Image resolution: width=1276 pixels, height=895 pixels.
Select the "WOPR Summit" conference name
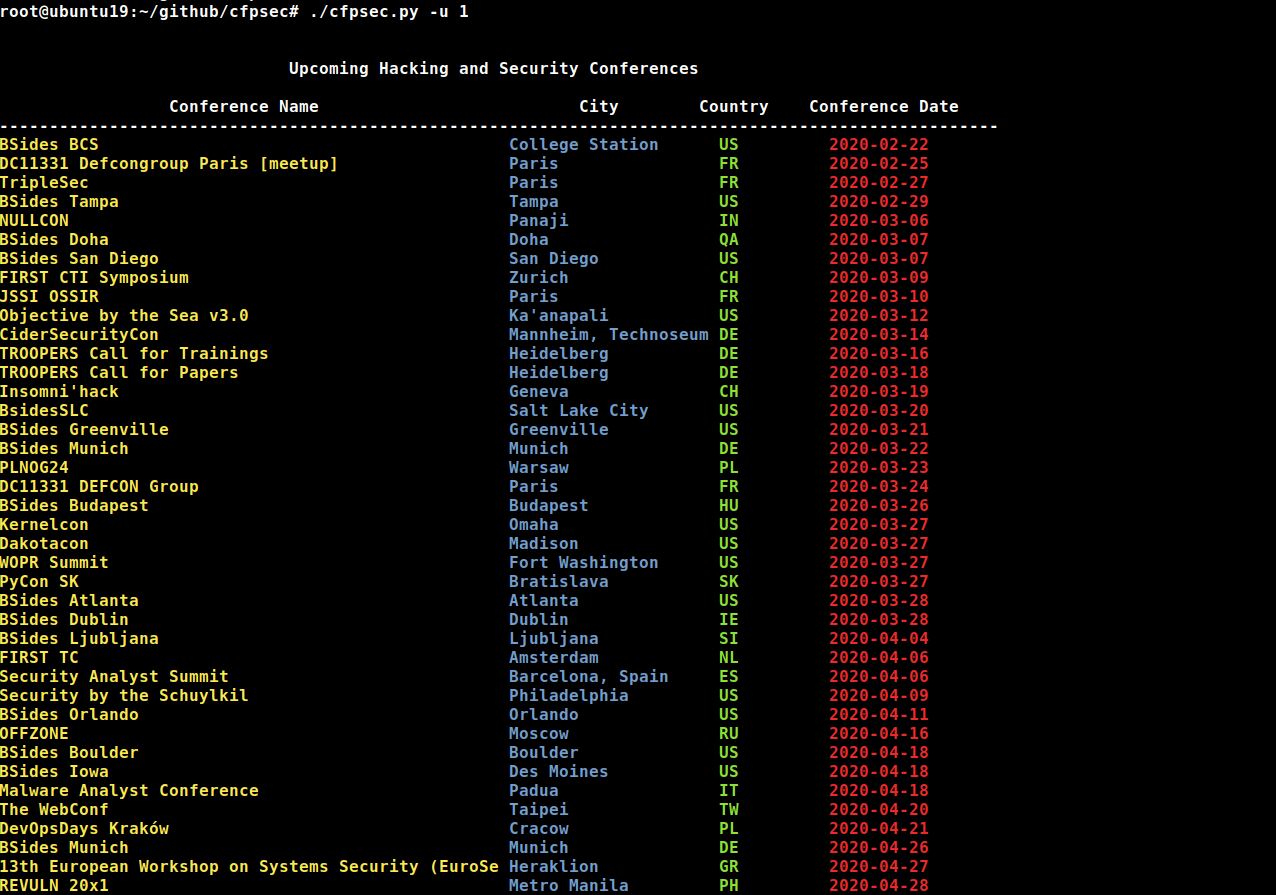pos(54,562)
